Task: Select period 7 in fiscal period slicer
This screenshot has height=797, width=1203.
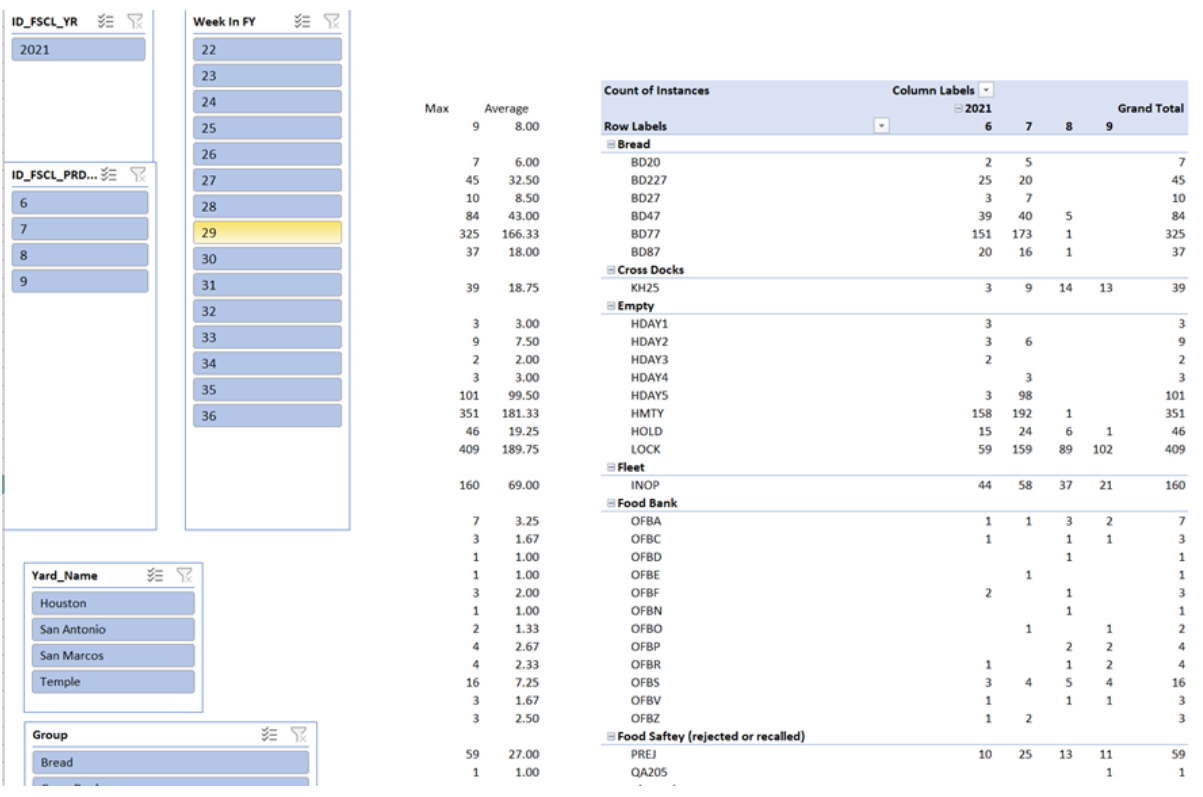Action: point(80,229)
